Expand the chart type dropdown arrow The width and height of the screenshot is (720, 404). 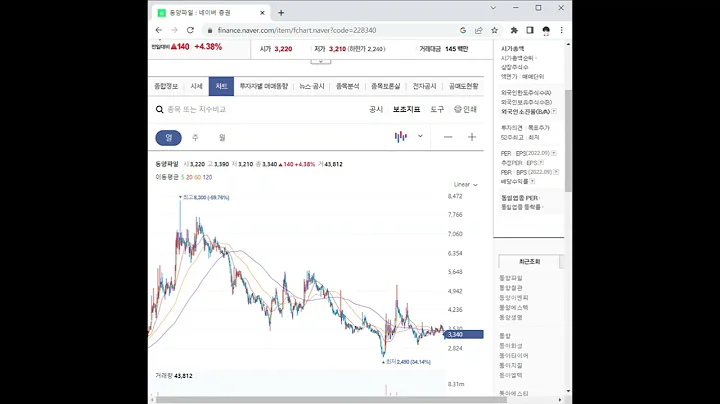pos(420,136)
